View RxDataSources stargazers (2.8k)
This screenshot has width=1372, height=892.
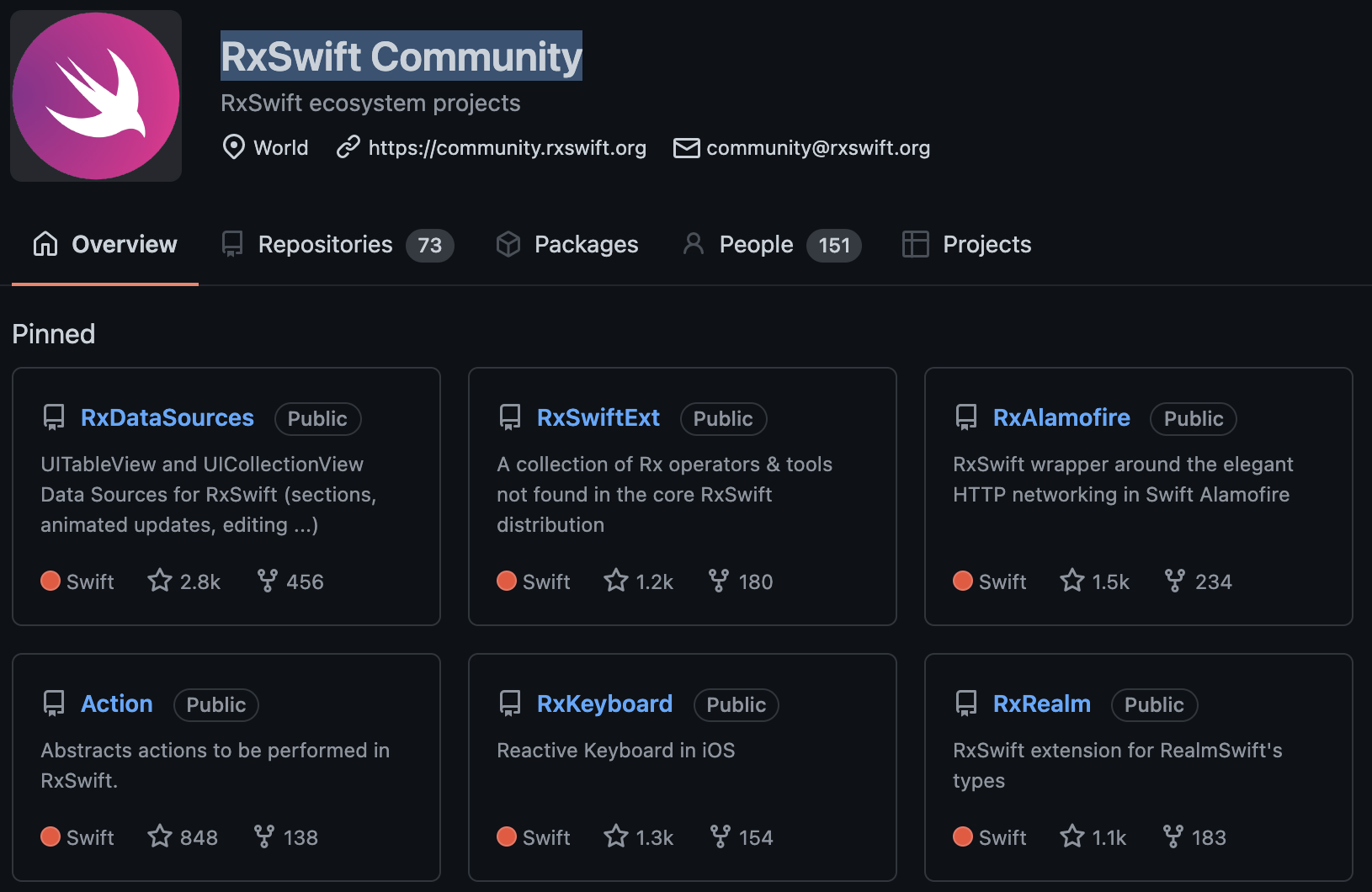(x=184, y=581)
